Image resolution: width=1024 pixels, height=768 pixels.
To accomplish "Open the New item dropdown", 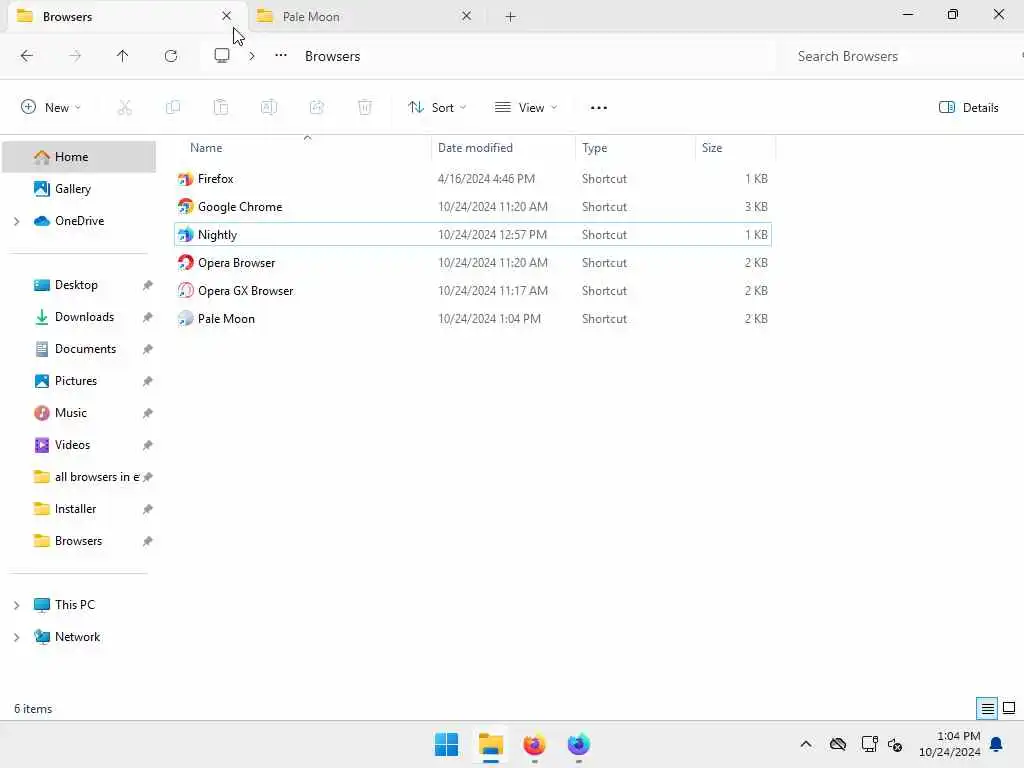I will click(51, 108).
